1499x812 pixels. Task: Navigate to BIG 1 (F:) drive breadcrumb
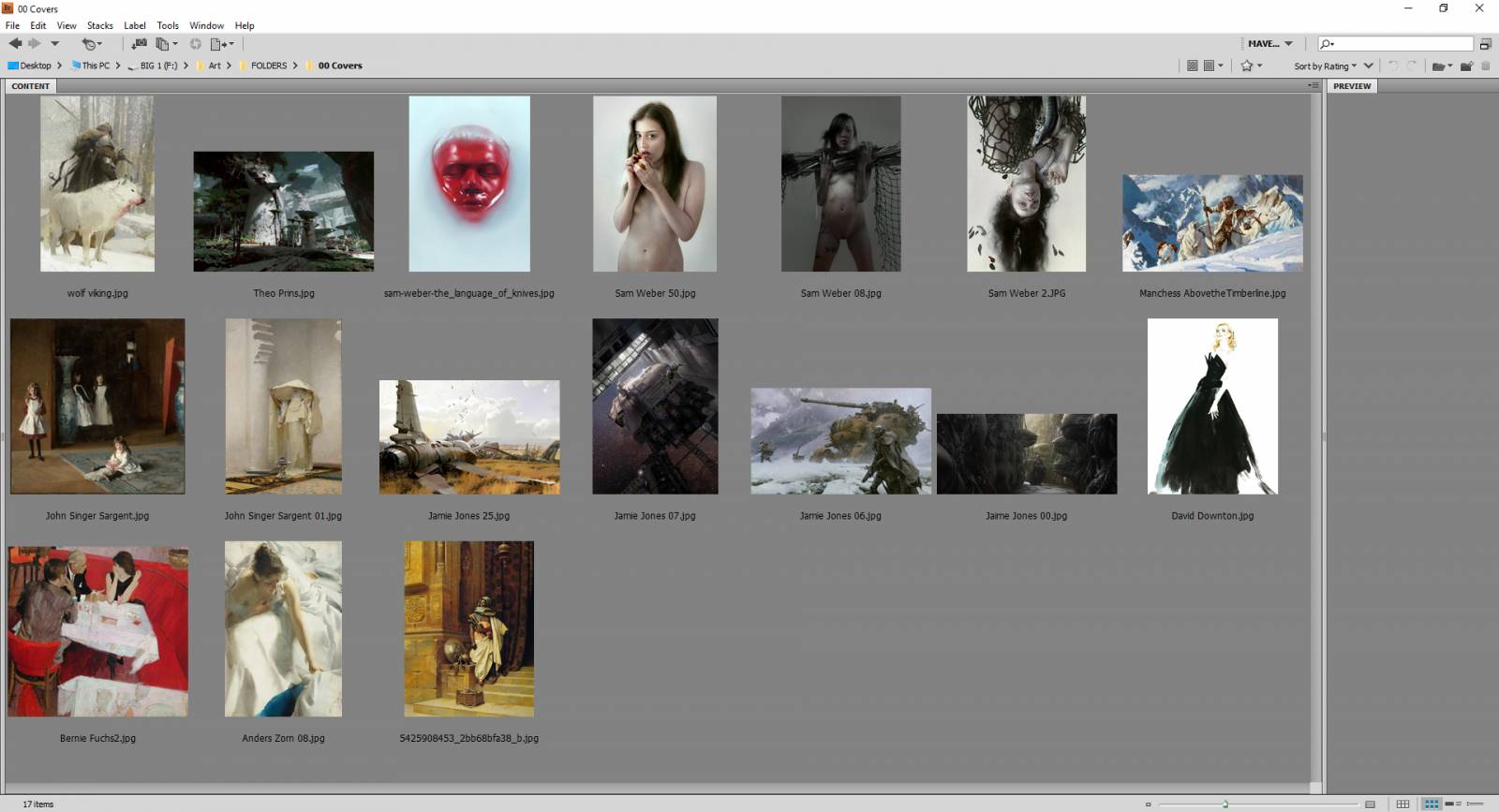[x=153, y=66]
